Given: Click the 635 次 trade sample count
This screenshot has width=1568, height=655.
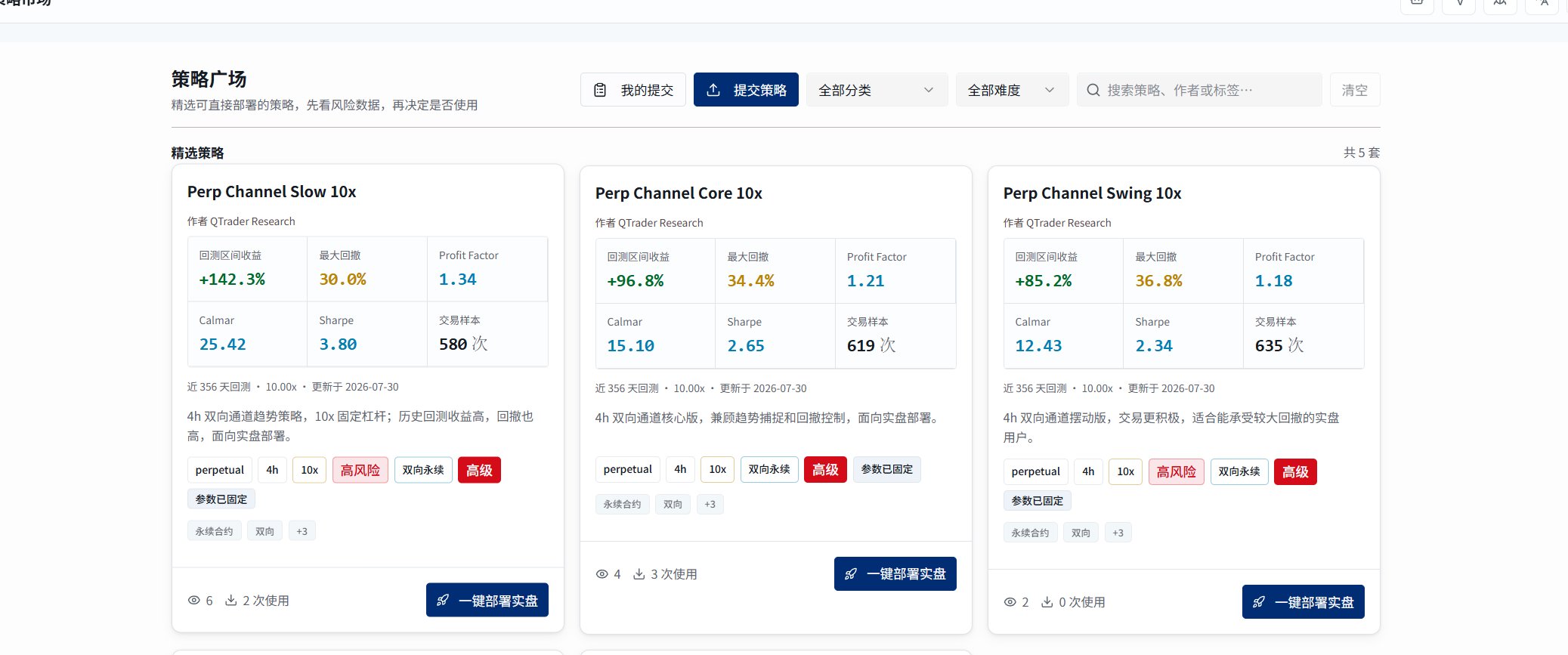Looking at the screenshot, I should (x=1279, y=345).
